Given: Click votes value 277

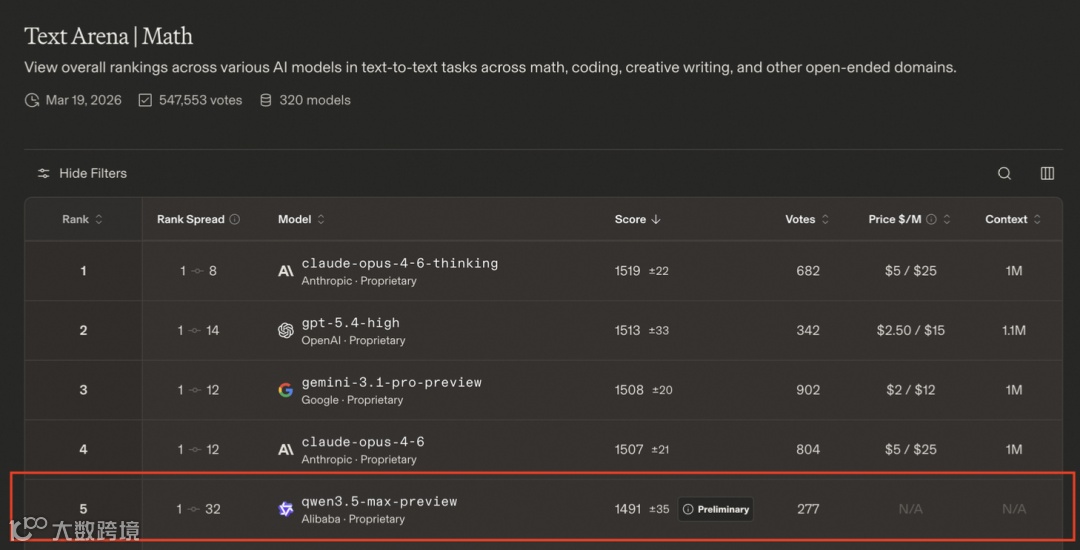Looking at the screenshot, I should point(808,509).
